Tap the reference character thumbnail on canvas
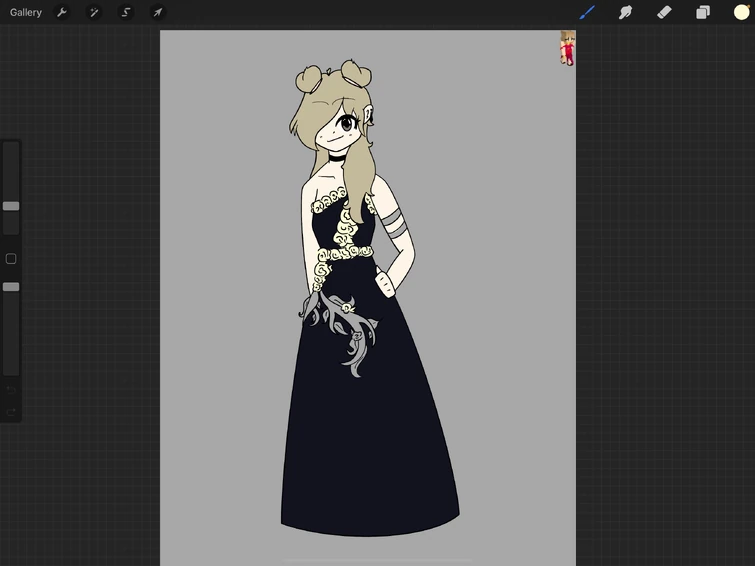Viewport: 755px width, 566px height. pos(568,48)
